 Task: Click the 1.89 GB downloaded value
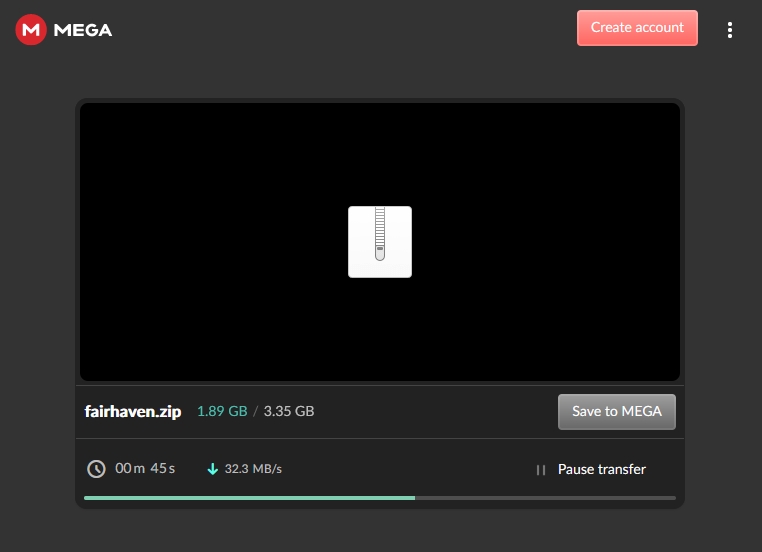(222, 411)
